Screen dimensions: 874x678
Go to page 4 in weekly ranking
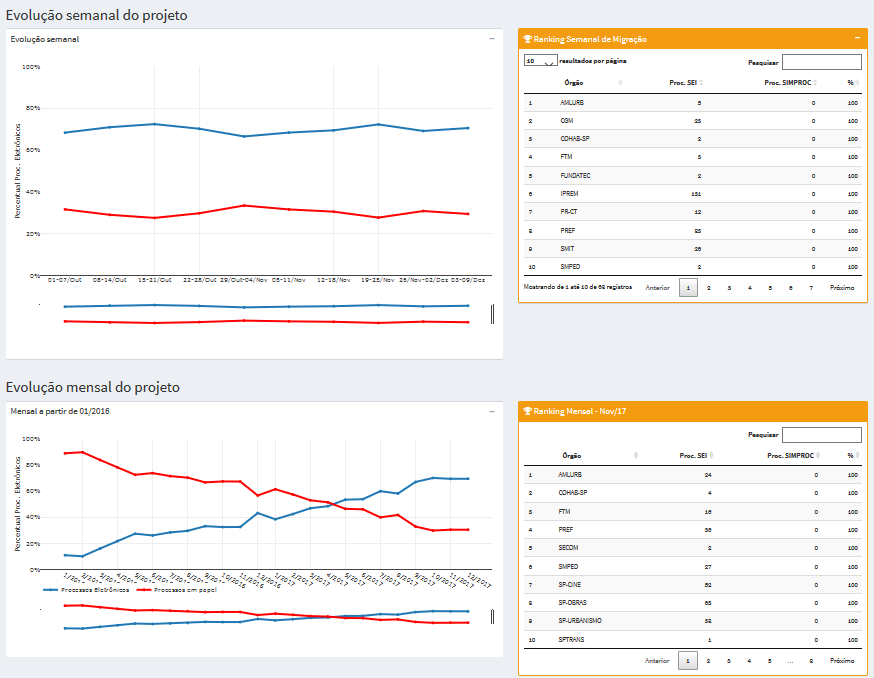click(750, 288)
